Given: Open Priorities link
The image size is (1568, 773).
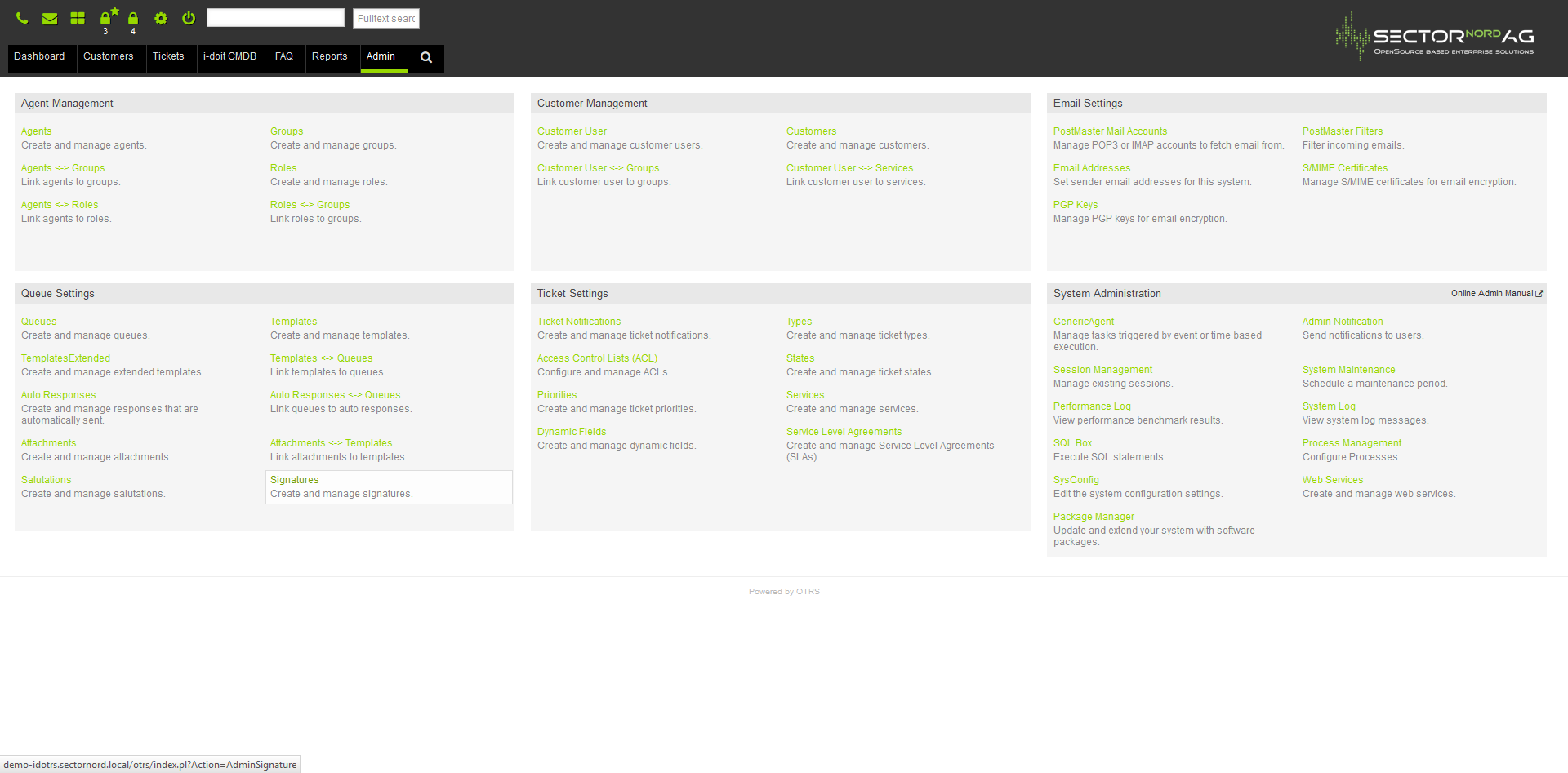Looking at the screenshot, I should click(557, 395).
